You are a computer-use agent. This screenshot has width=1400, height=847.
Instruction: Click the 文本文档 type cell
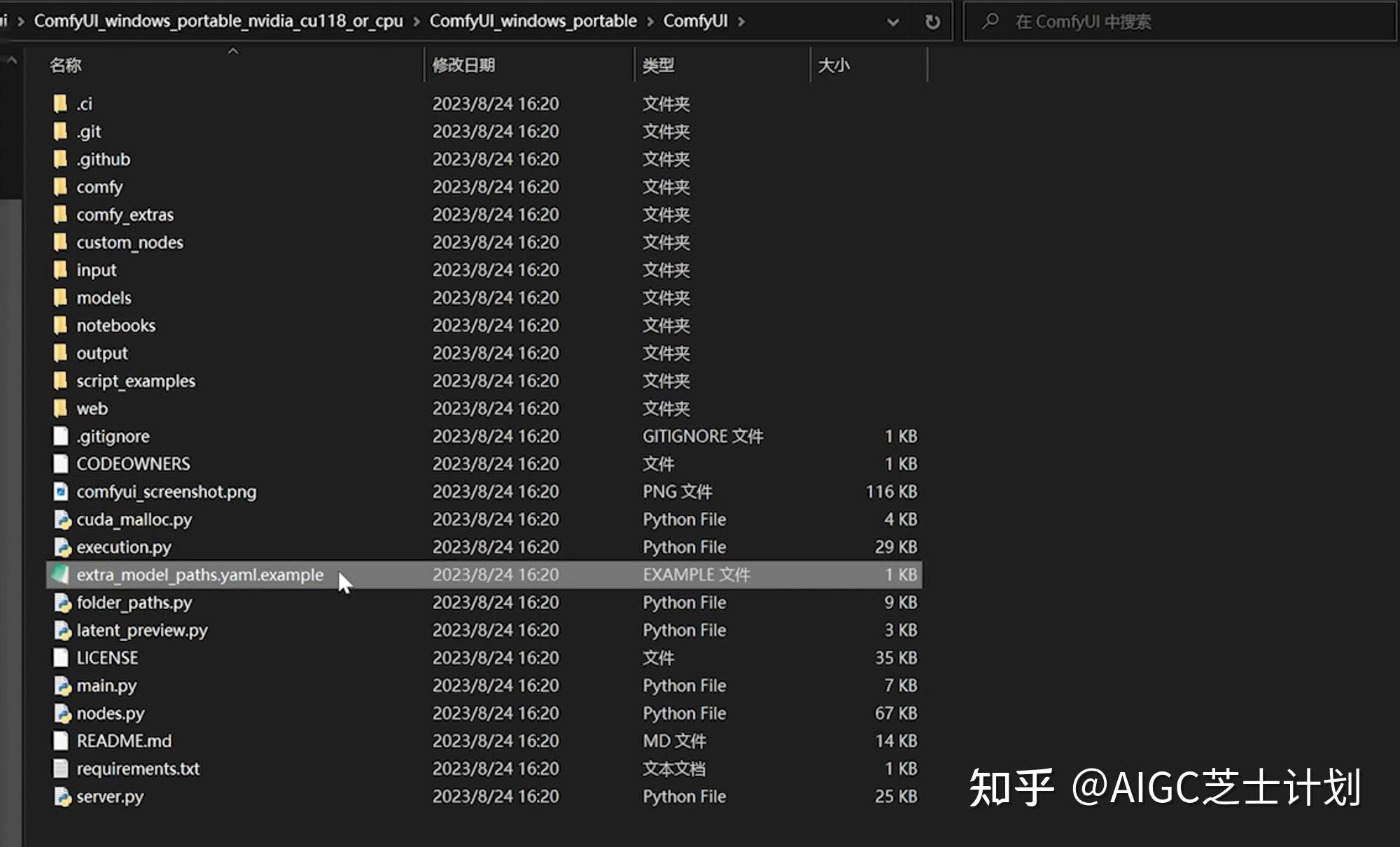pyautogui.click(x=674, y=769)
